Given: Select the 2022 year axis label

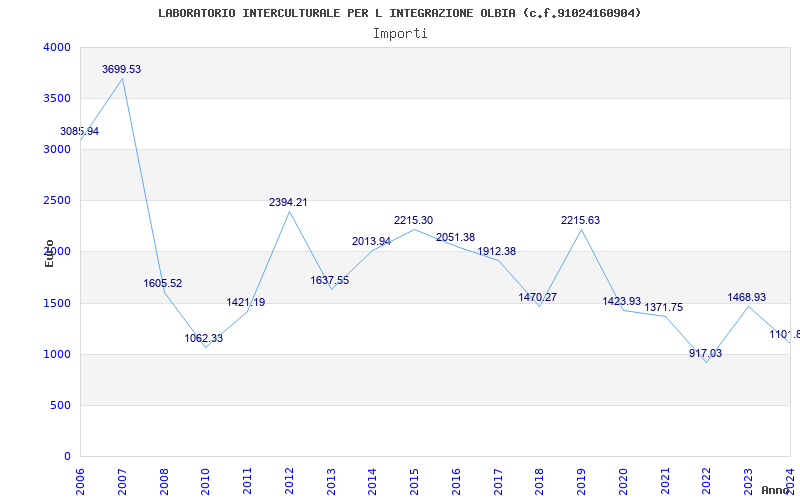Looking at the screenshot, I should [x=707, y=481].
